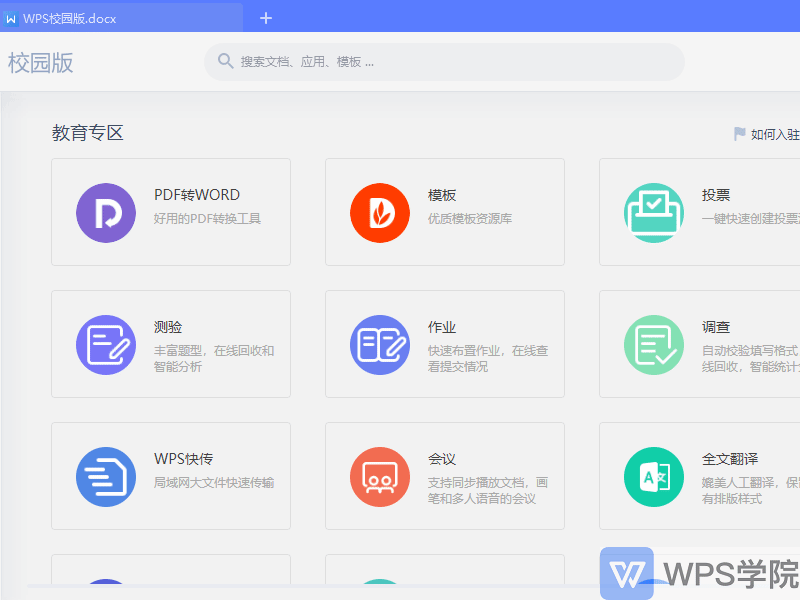This screenshot has height=600, width=800.
Task: Click the WPS document icon on the tab
Action: 11,19
